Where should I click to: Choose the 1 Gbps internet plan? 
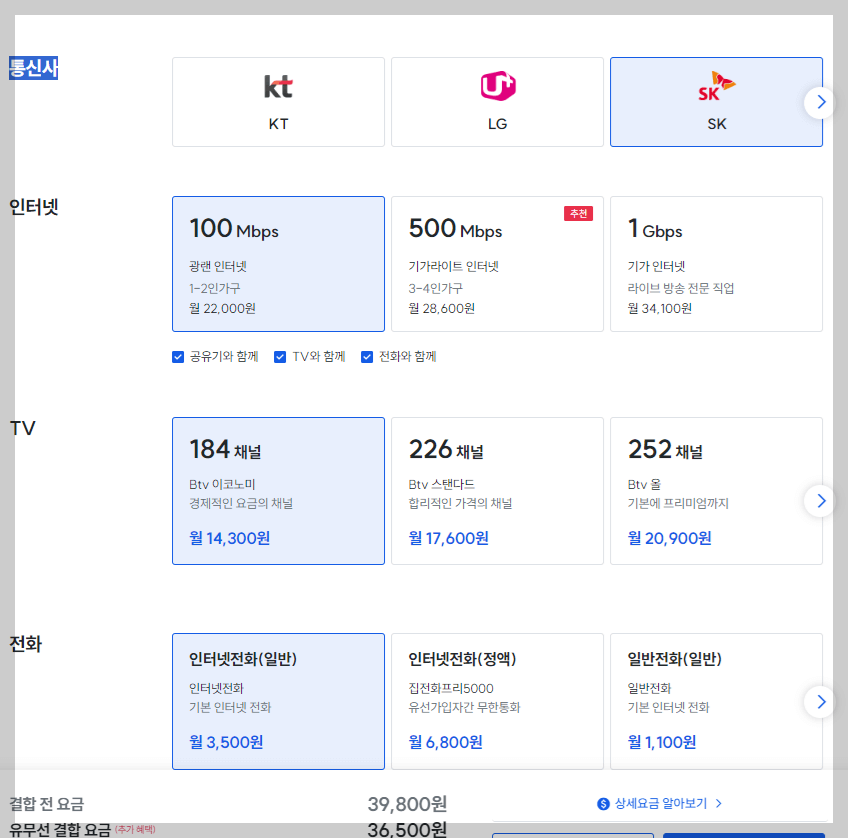click(x=716, y=263)
